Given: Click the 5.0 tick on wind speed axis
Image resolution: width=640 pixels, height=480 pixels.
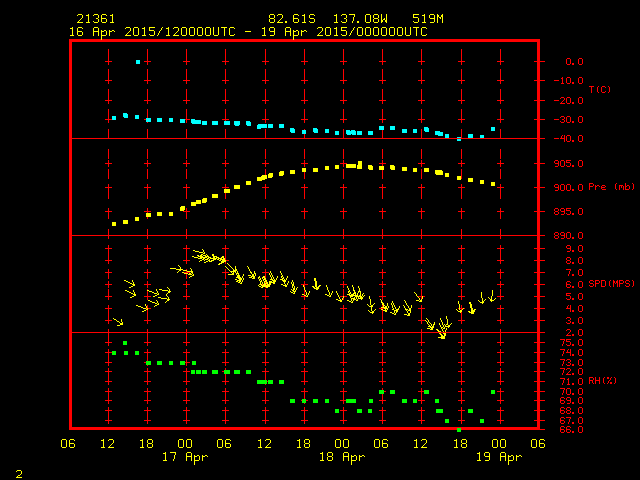Looking at the screenshot, I should coord(574,297).
